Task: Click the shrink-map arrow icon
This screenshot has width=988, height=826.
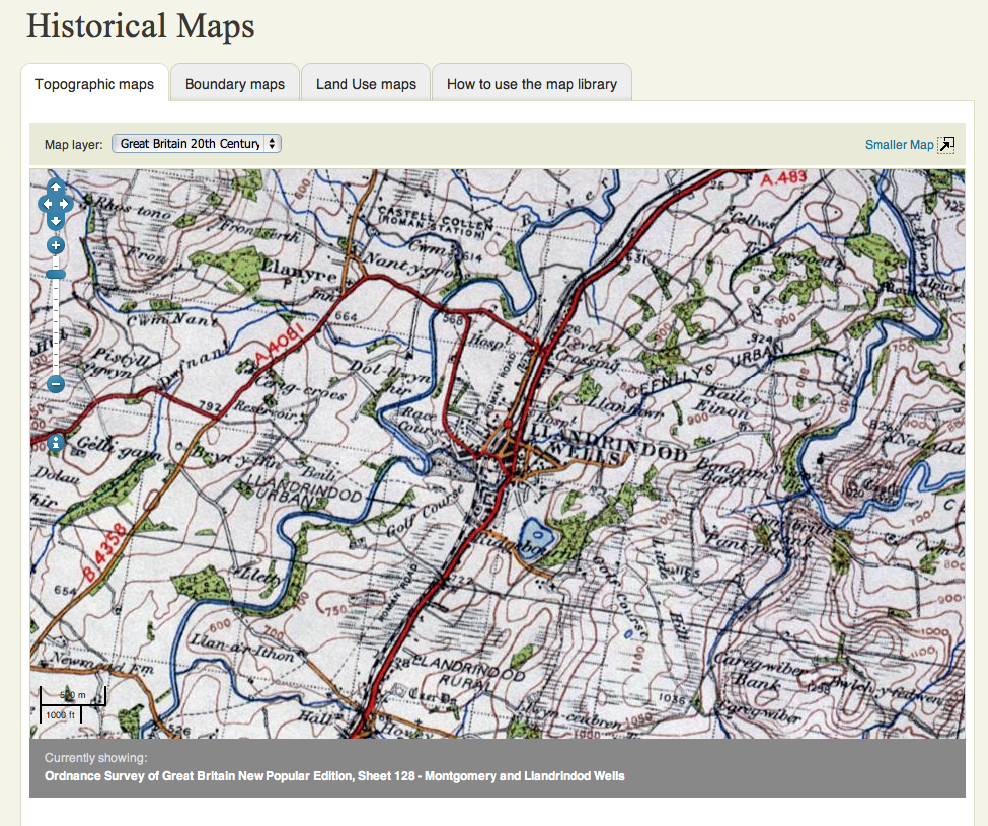Action: pos(945,145)
